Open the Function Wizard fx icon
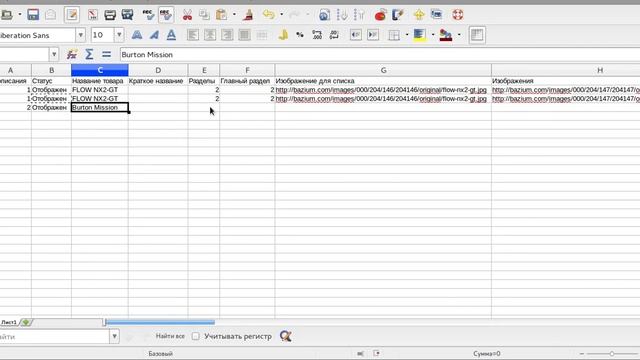Screen dimensions: 640x360 point(72,55)
